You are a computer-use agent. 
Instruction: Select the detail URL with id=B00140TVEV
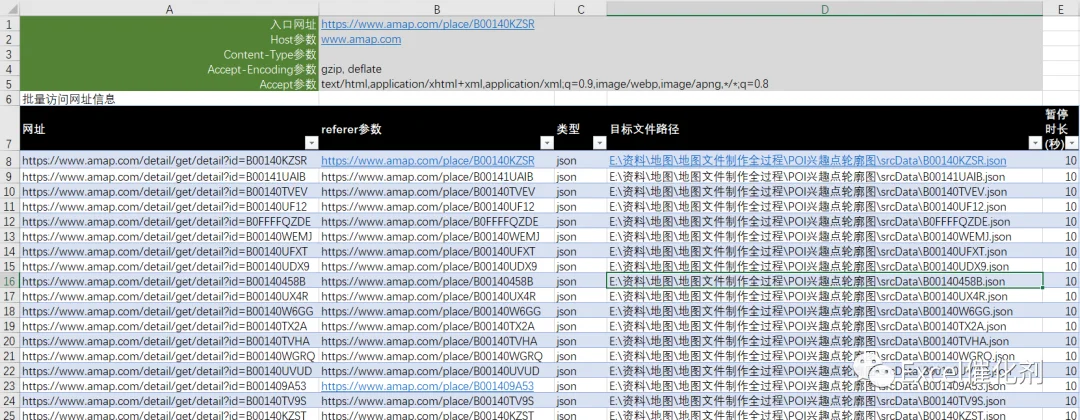pos(169,191)
